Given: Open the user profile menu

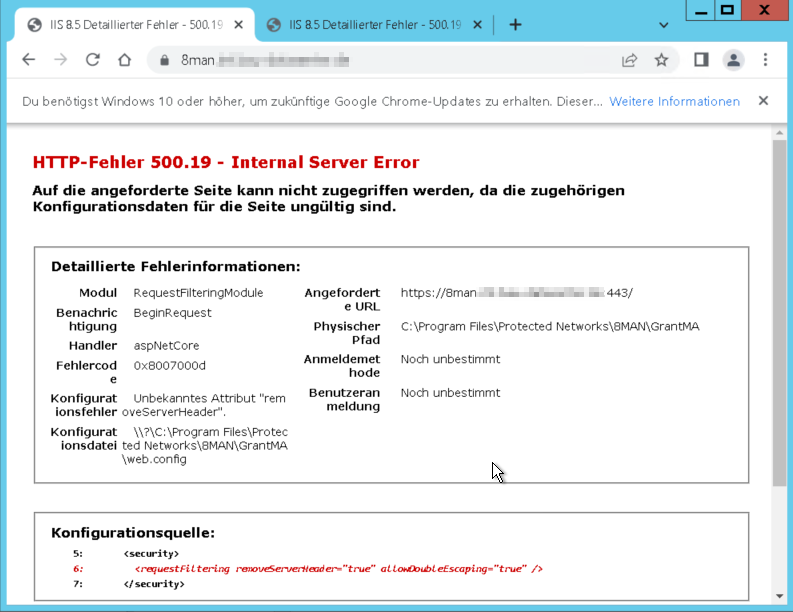Looking at the screenshot, I should 733,60.
